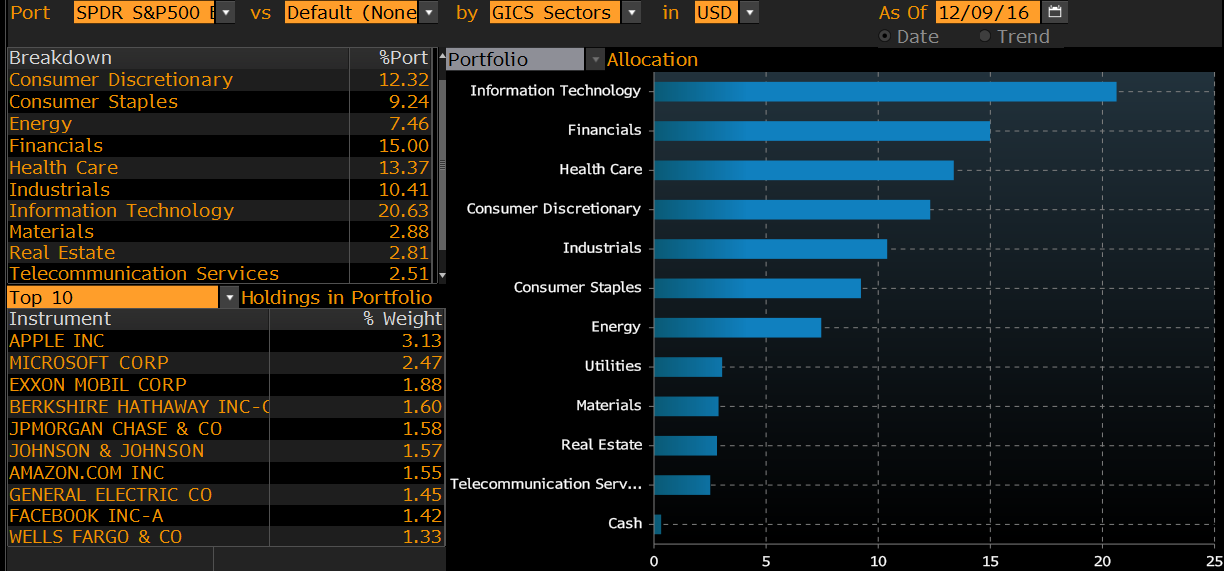Screen dimensions: 1224x571
Task: Click the Health Care bar in the chart
Action: click(804, 170)
